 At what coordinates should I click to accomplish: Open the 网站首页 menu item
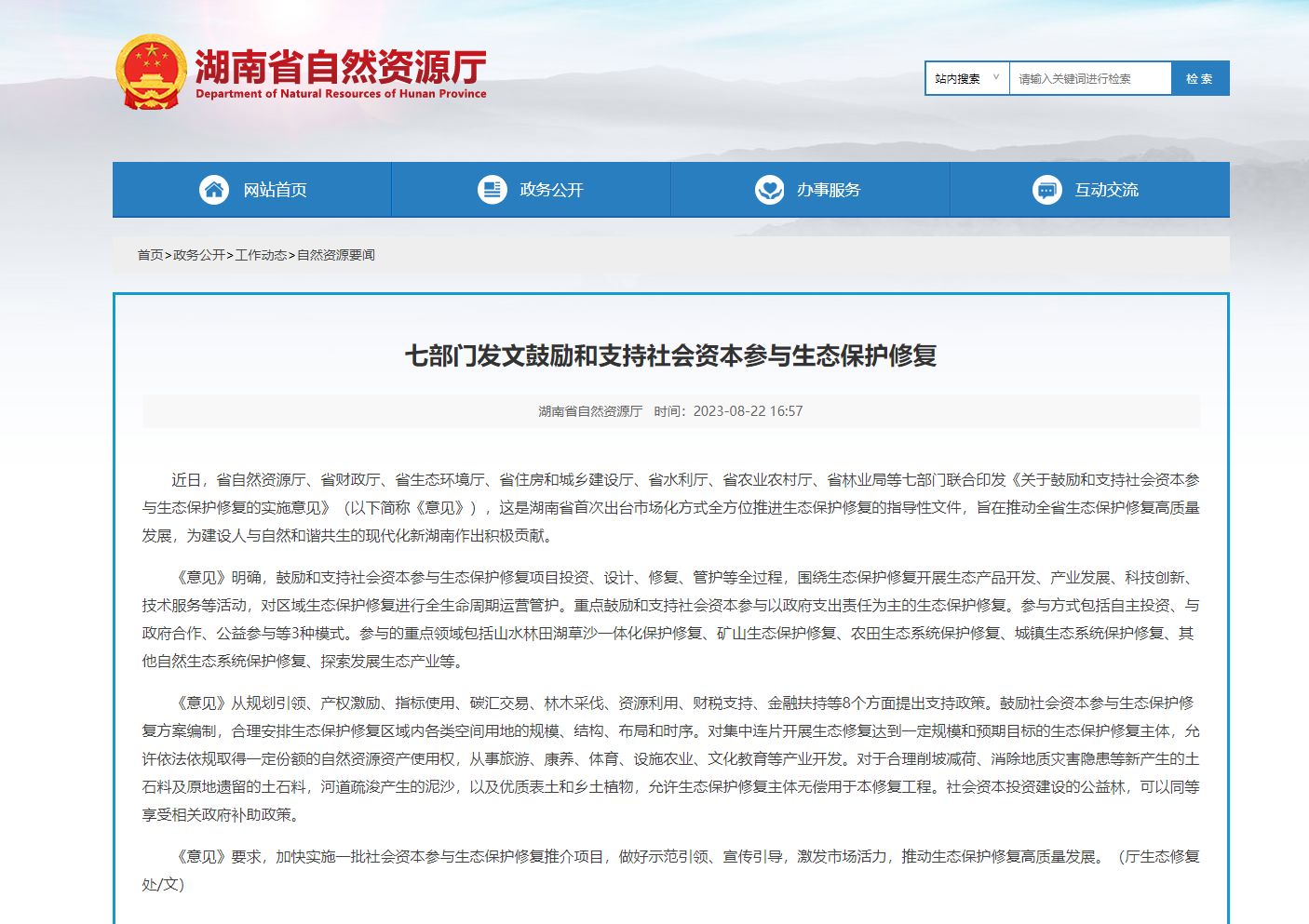click(x=252, y=190)
